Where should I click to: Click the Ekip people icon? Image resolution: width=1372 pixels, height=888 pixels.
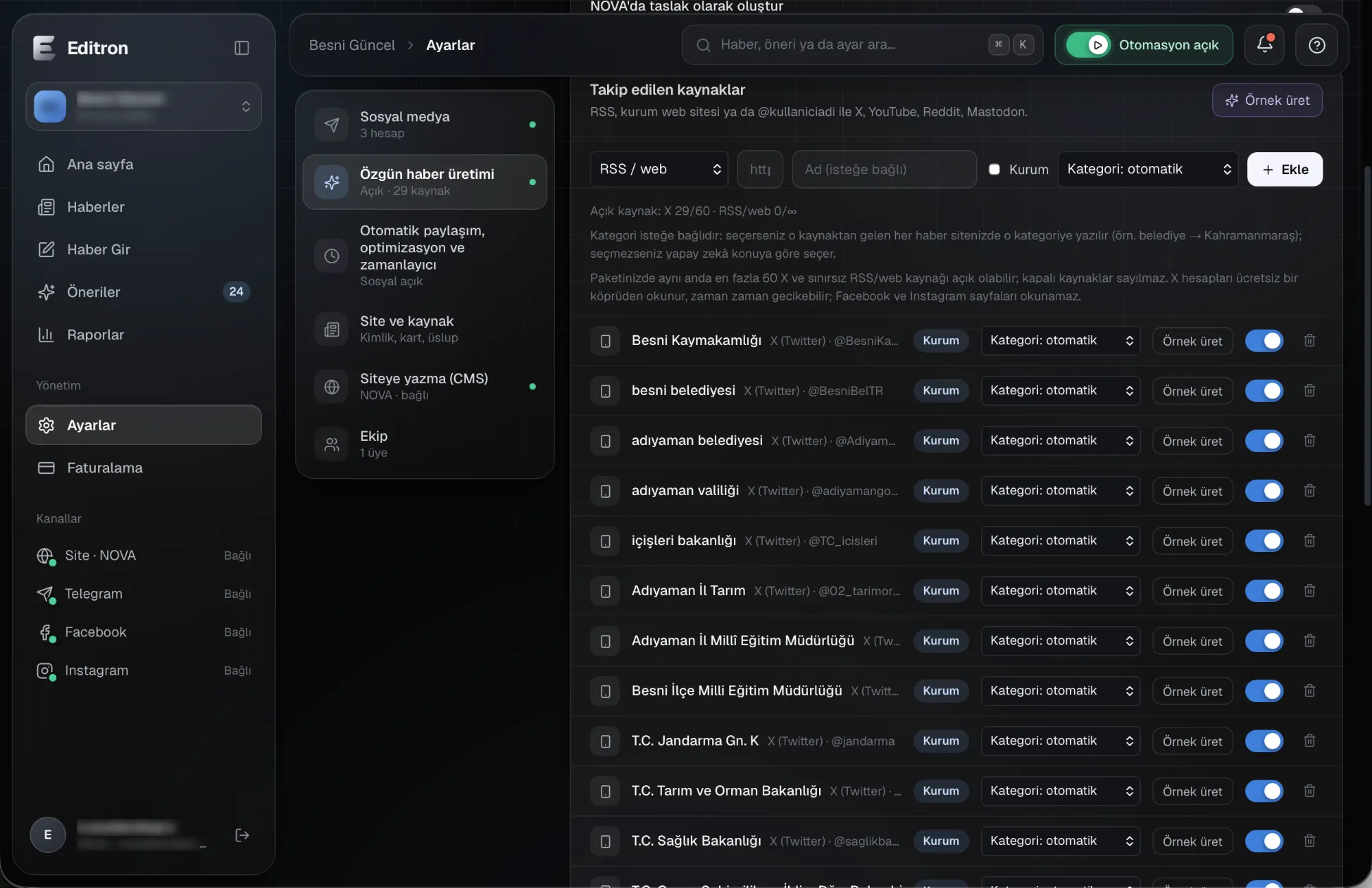point(331,444)
